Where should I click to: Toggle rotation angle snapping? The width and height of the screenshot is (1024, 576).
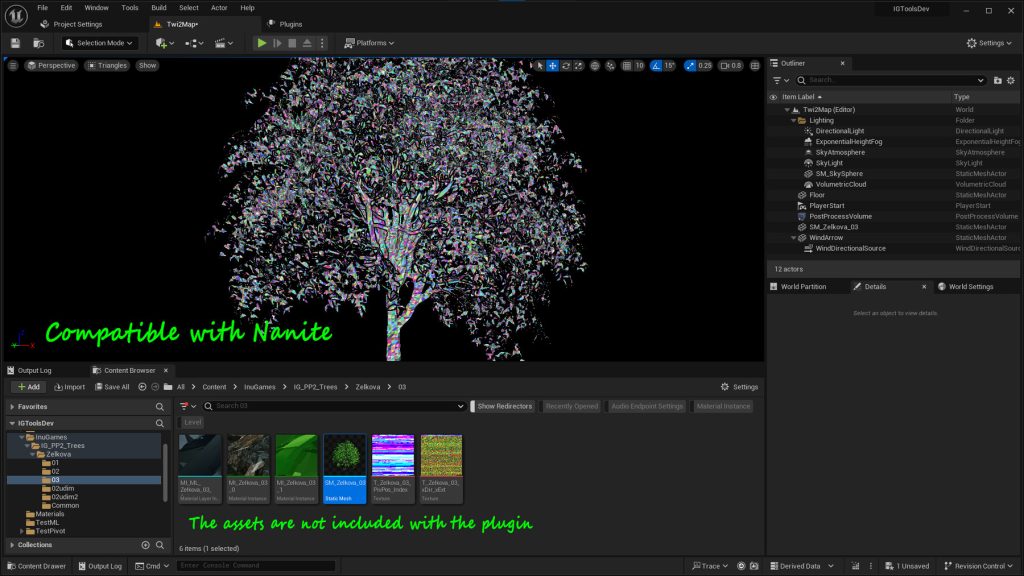(x=656, y=65)
